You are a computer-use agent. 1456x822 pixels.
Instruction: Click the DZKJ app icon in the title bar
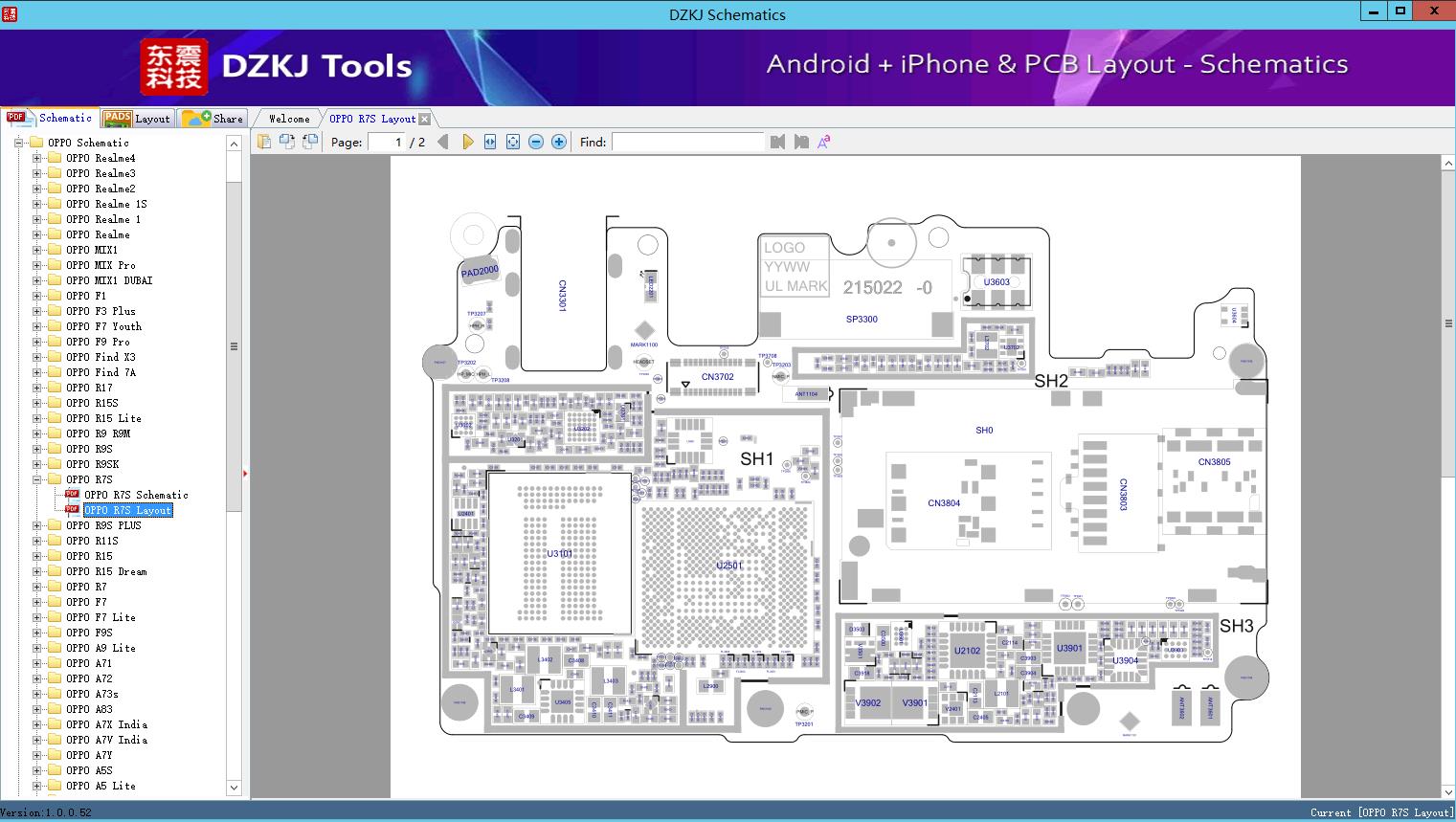(x=11, y=13)
